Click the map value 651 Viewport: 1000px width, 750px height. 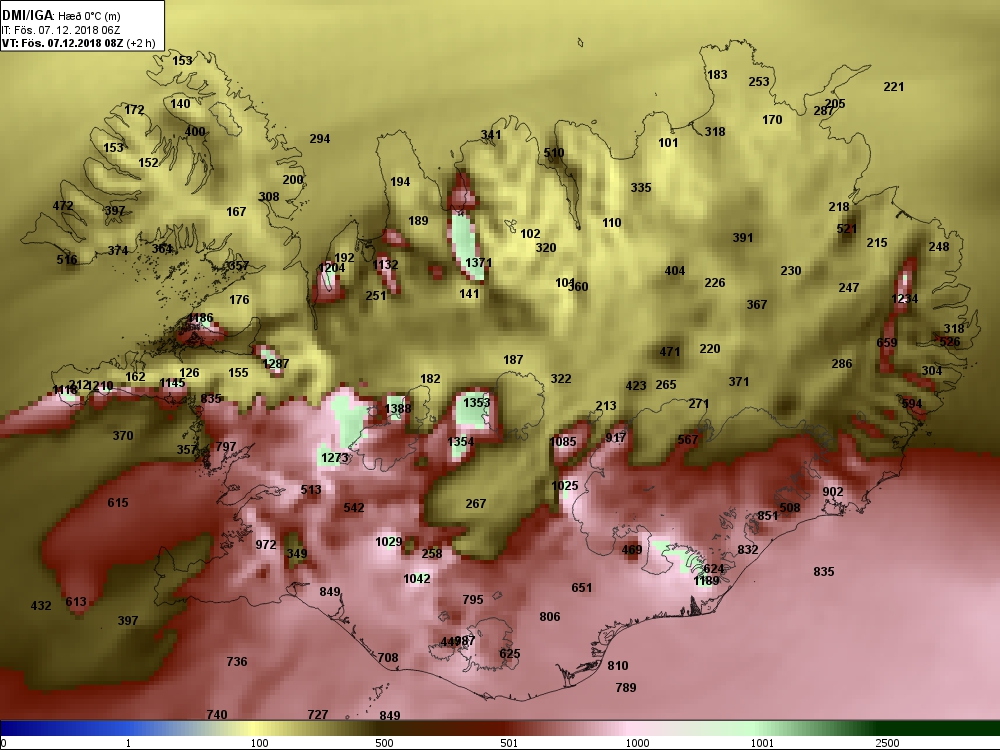pyautogui.click(x=582, y=587)
